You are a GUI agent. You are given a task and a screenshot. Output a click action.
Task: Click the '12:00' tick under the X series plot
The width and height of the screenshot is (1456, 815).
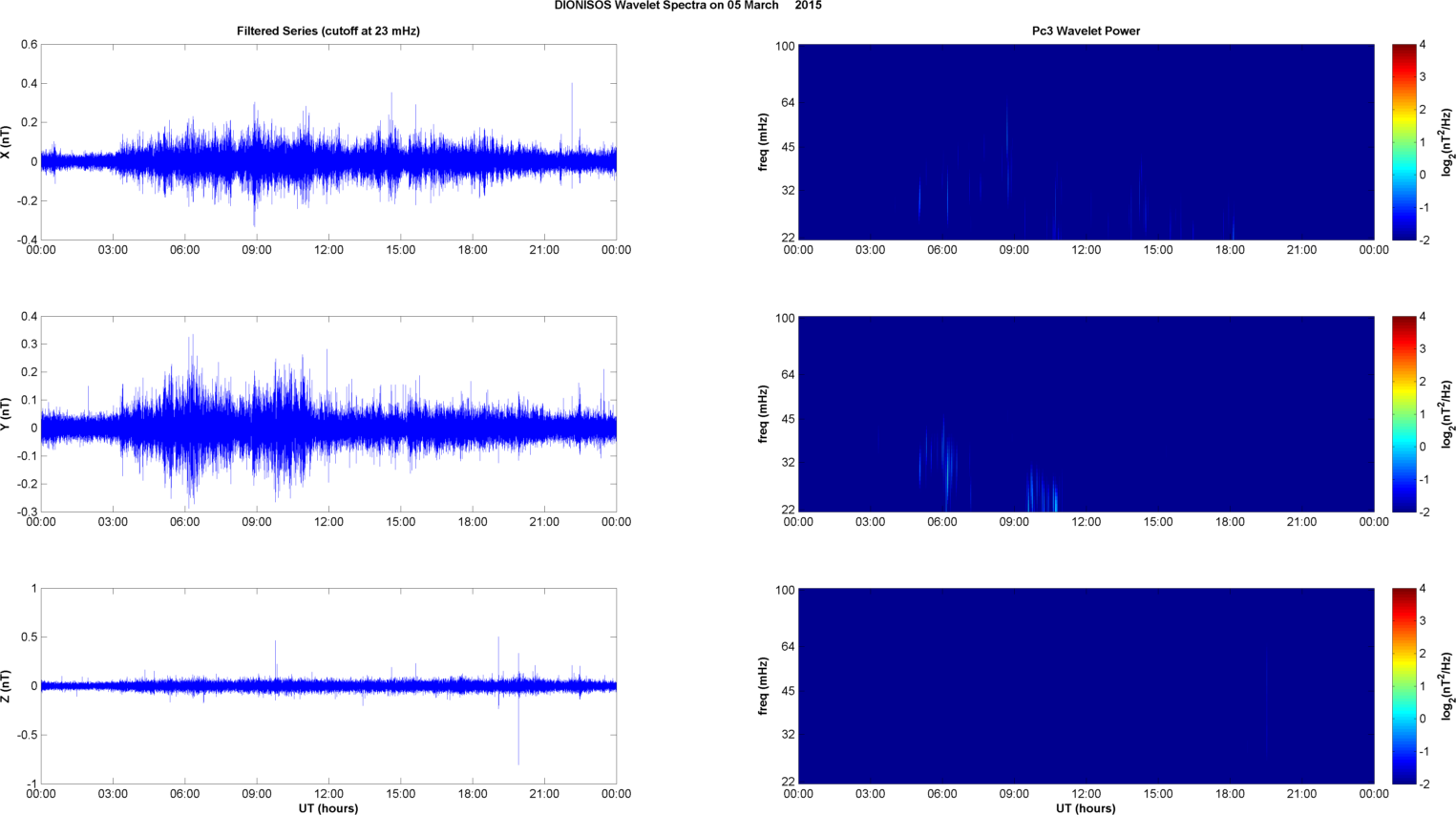pyautogui.click(x=328, y=250)
